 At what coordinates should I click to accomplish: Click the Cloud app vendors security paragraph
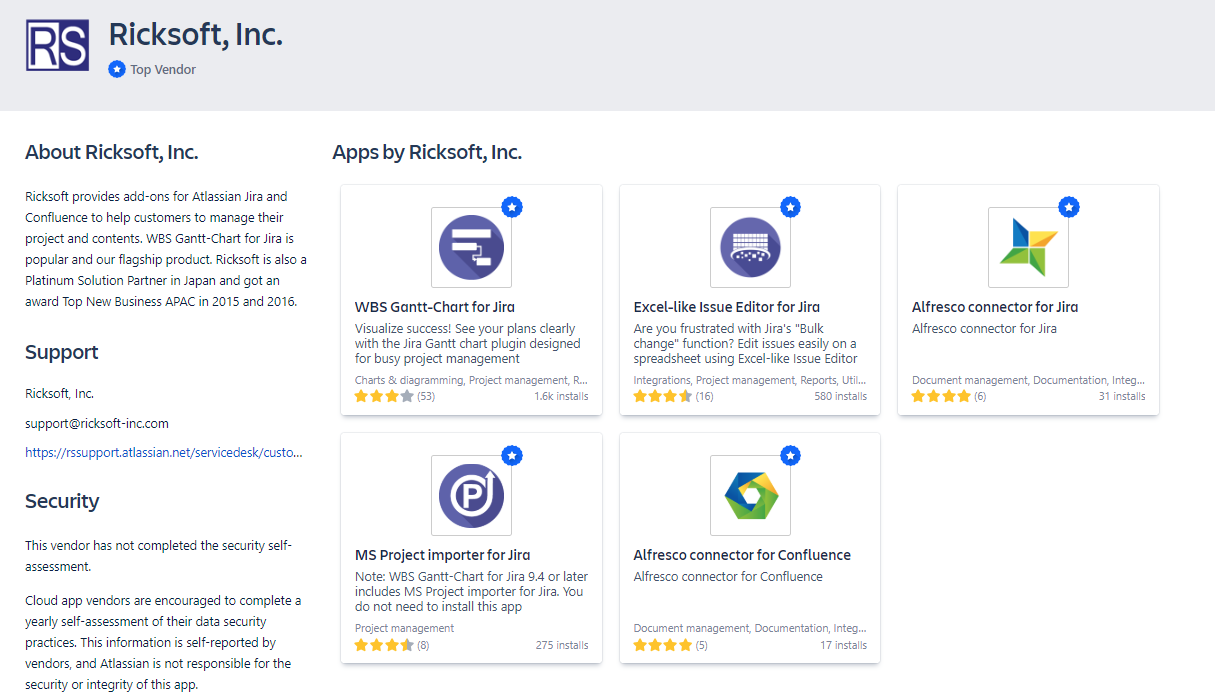pos(163,643)
